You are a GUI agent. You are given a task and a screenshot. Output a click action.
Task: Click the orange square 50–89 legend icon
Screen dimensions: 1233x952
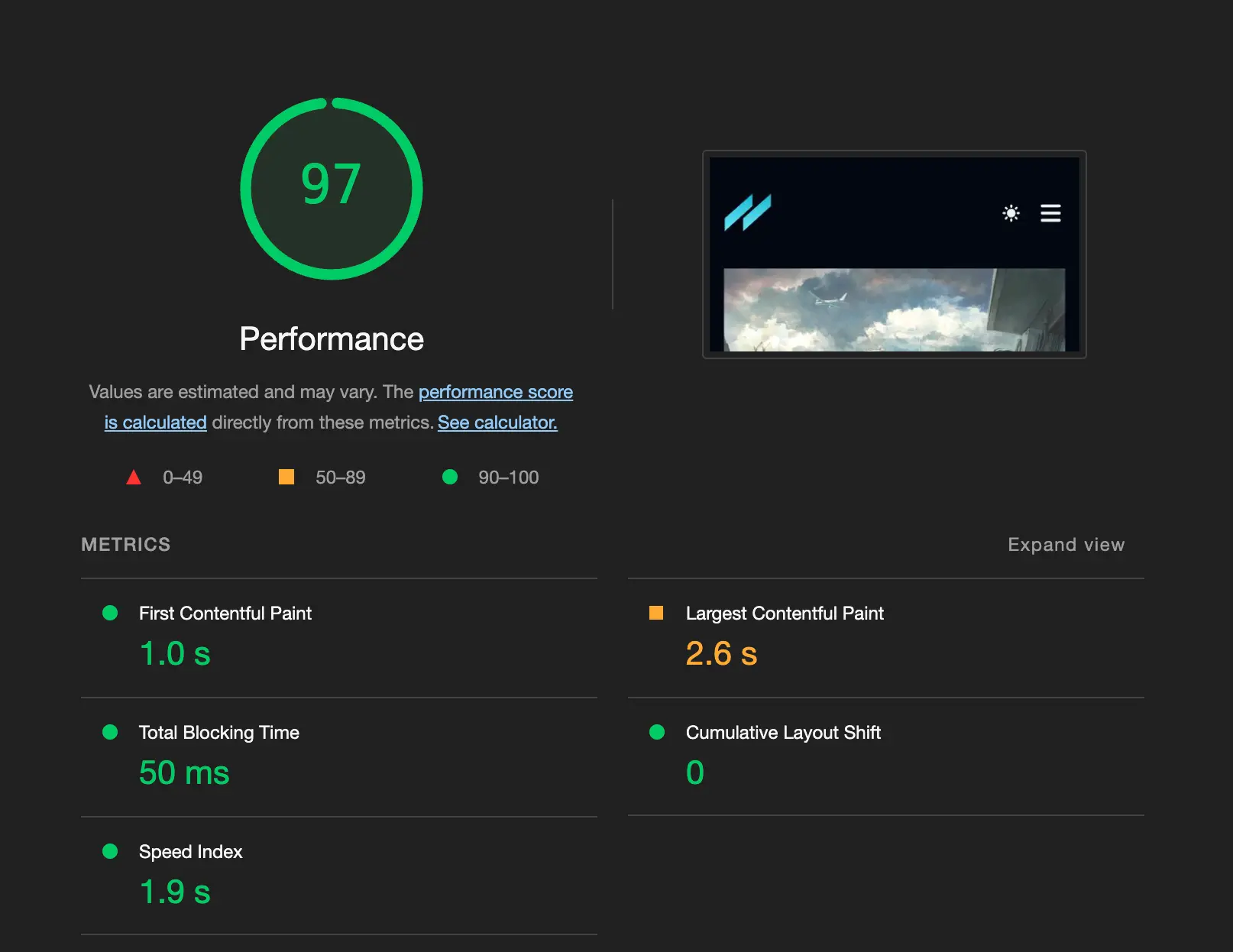[x=286, y=478]
